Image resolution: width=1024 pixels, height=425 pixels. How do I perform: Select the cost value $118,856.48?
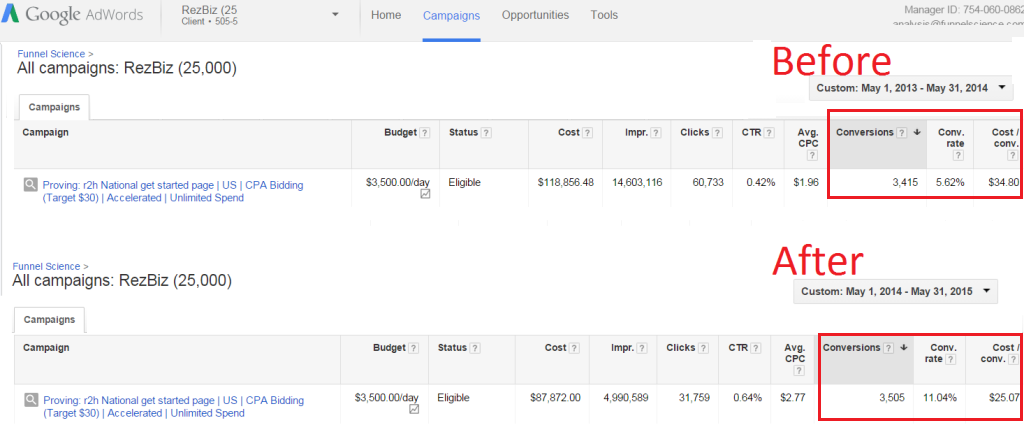click(566, 183)
